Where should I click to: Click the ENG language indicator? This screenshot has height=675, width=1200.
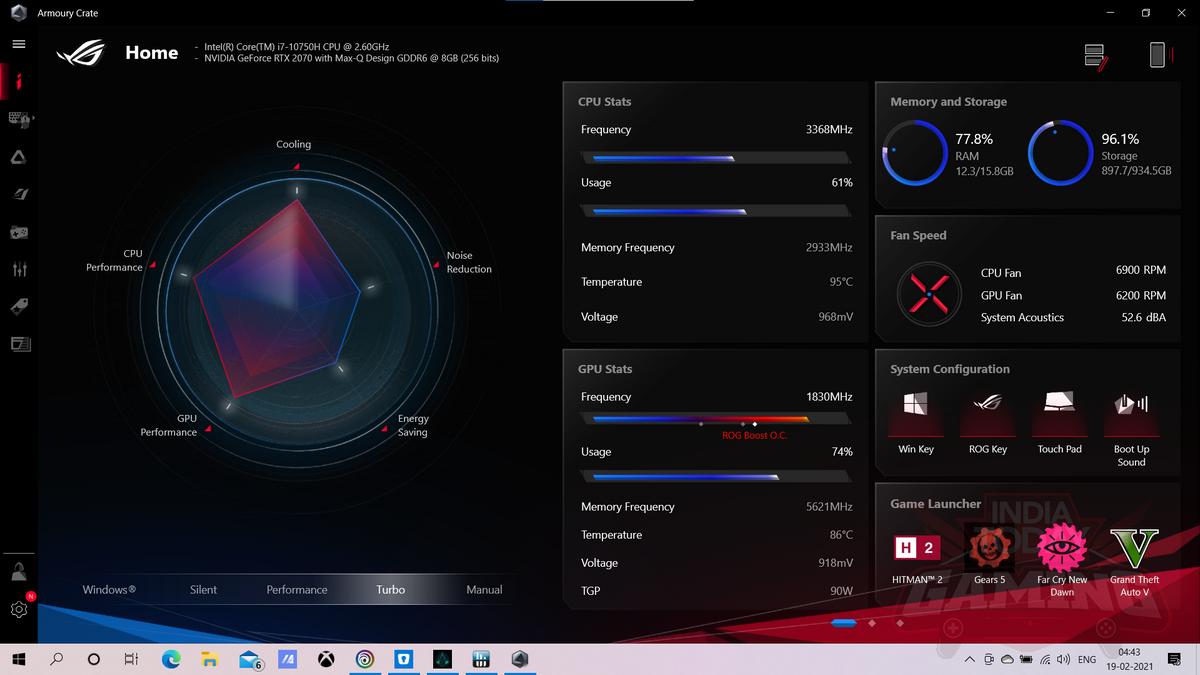pos(1086,660)
